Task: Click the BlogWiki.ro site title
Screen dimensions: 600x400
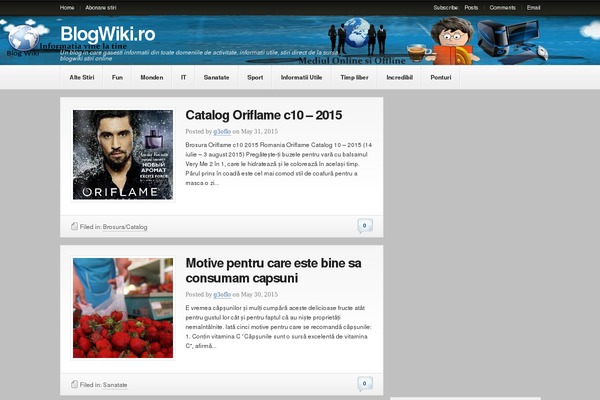Action: point(108,34)
